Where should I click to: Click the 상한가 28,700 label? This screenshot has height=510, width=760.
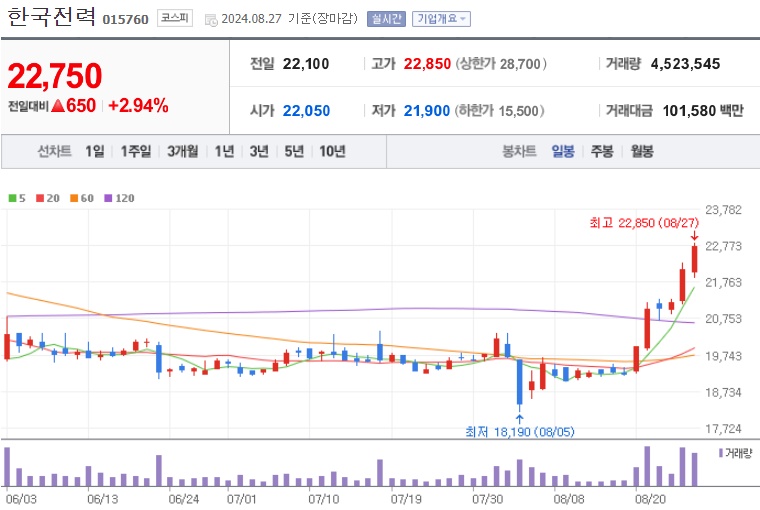(501, 64)
